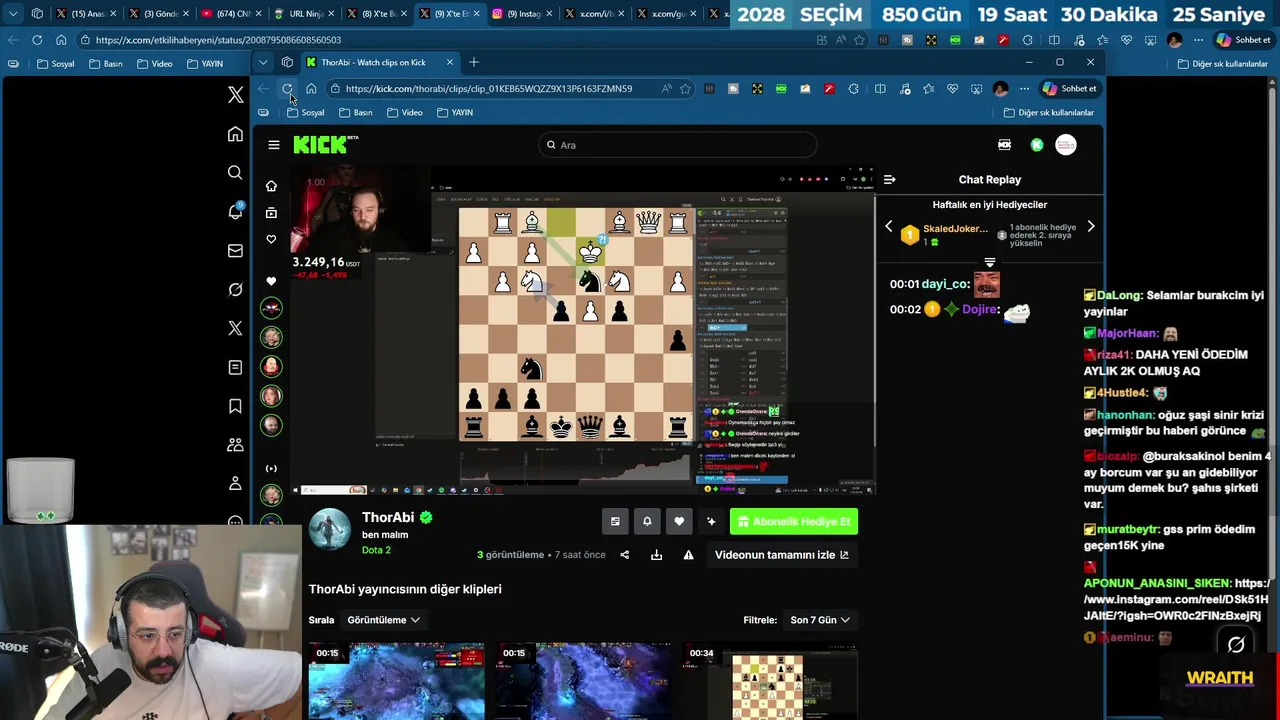The width and height of the screenshot is (1280, 720).
Task: Open back window 'Diğer sık kullanılanlar' folder
Action: pos(1222,64)
